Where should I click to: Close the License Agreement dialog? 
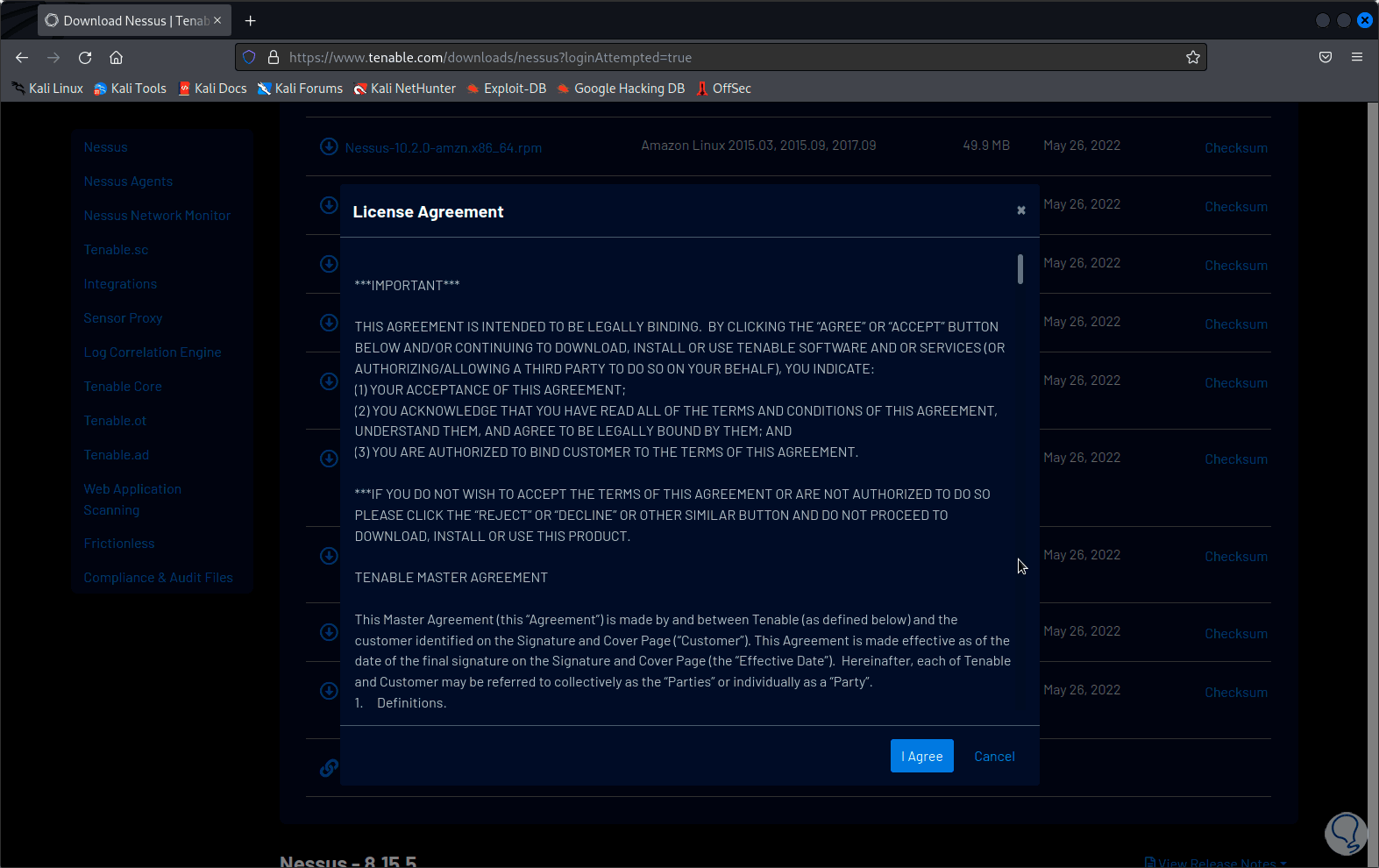1020,210
